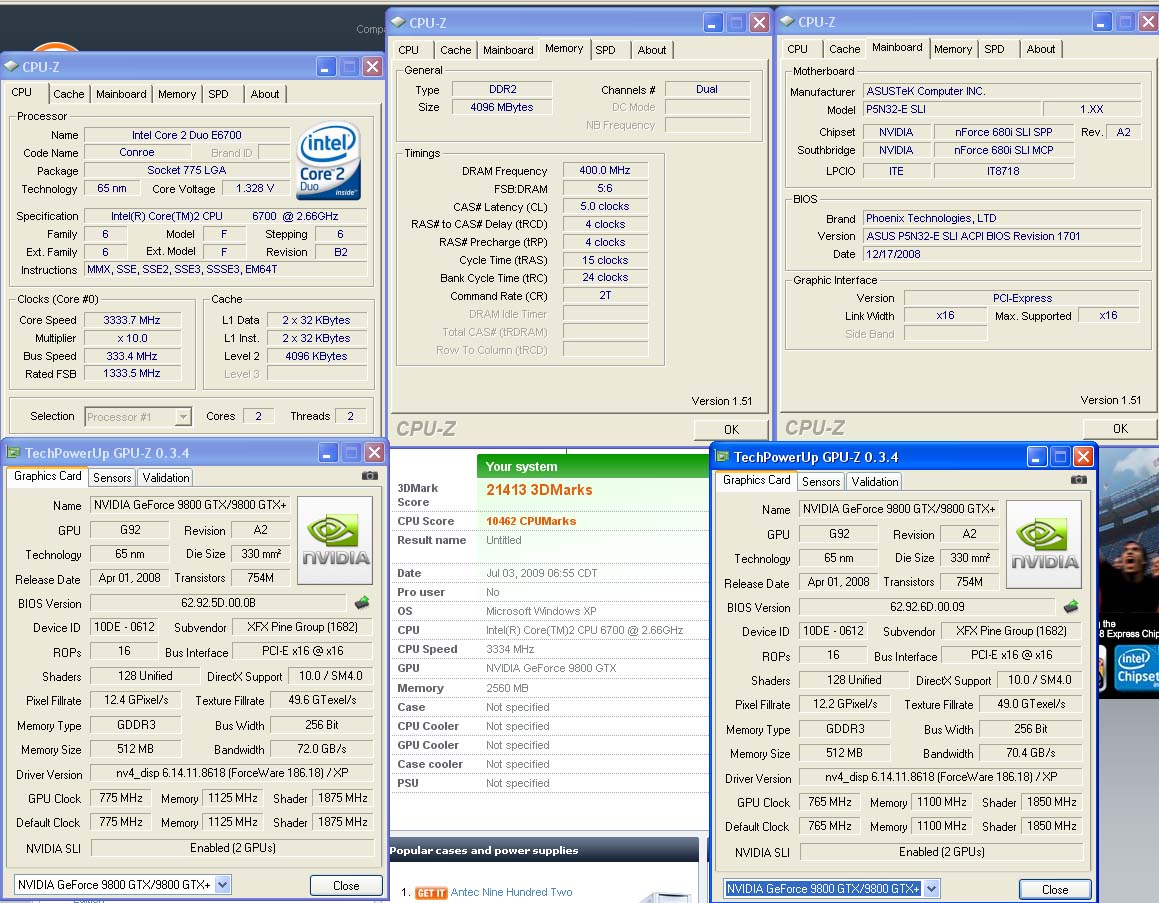Click BIOS Version 62.92.6D.00.09 in right GPU-Z
This screenshot has height=903, width=1159.
(927, 607)
